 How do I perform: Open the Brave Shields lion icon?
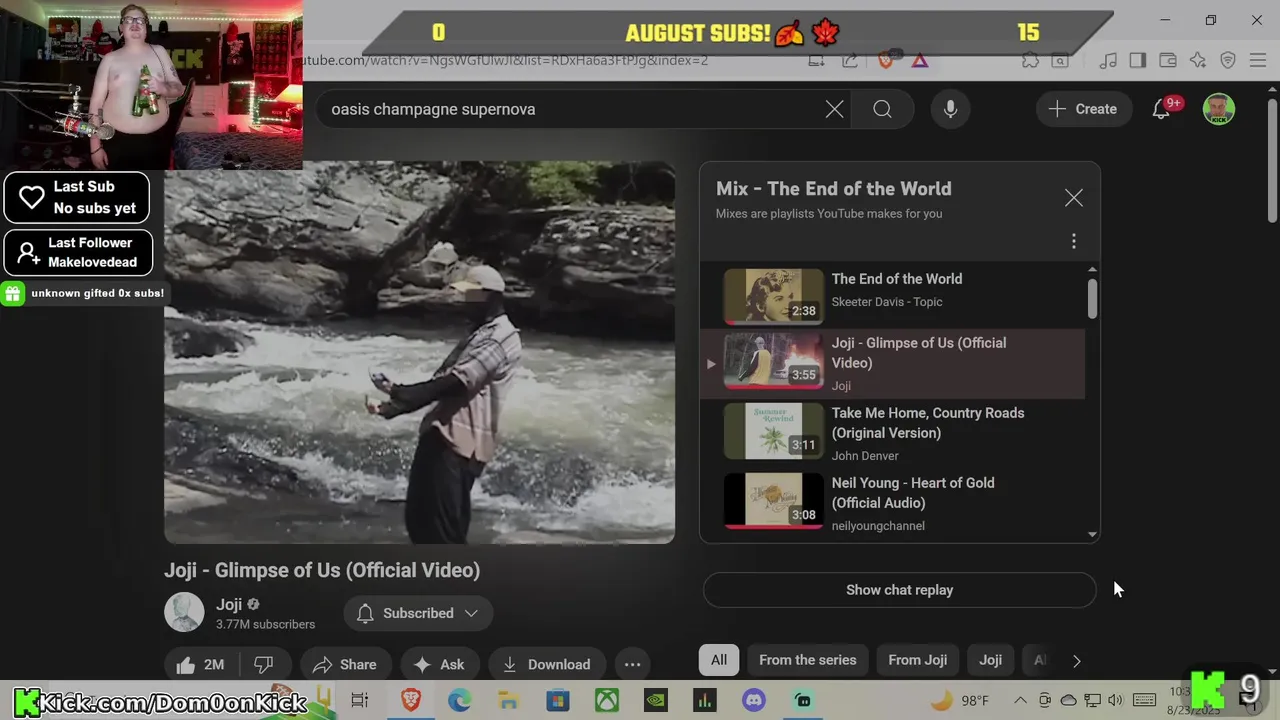tap(885, 60)
